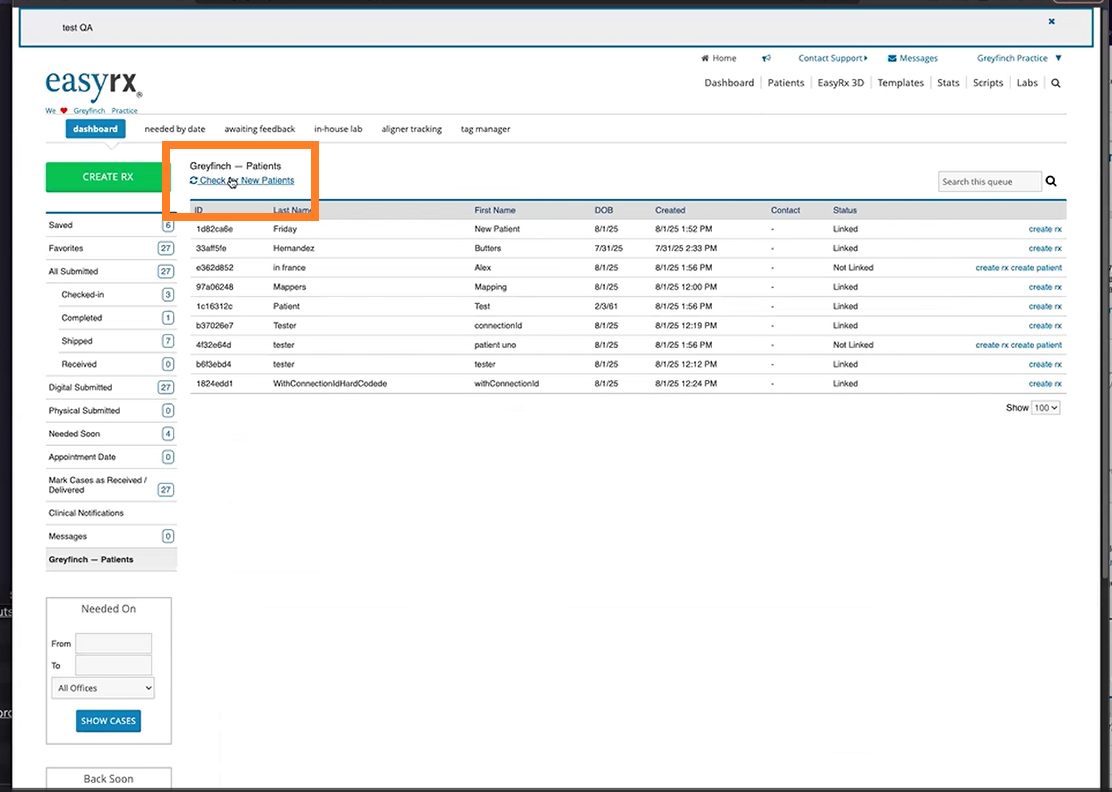Switch to the needed by date tab
The width and height of the screenshot is (1112, 792).
click(x=174, y=129)
